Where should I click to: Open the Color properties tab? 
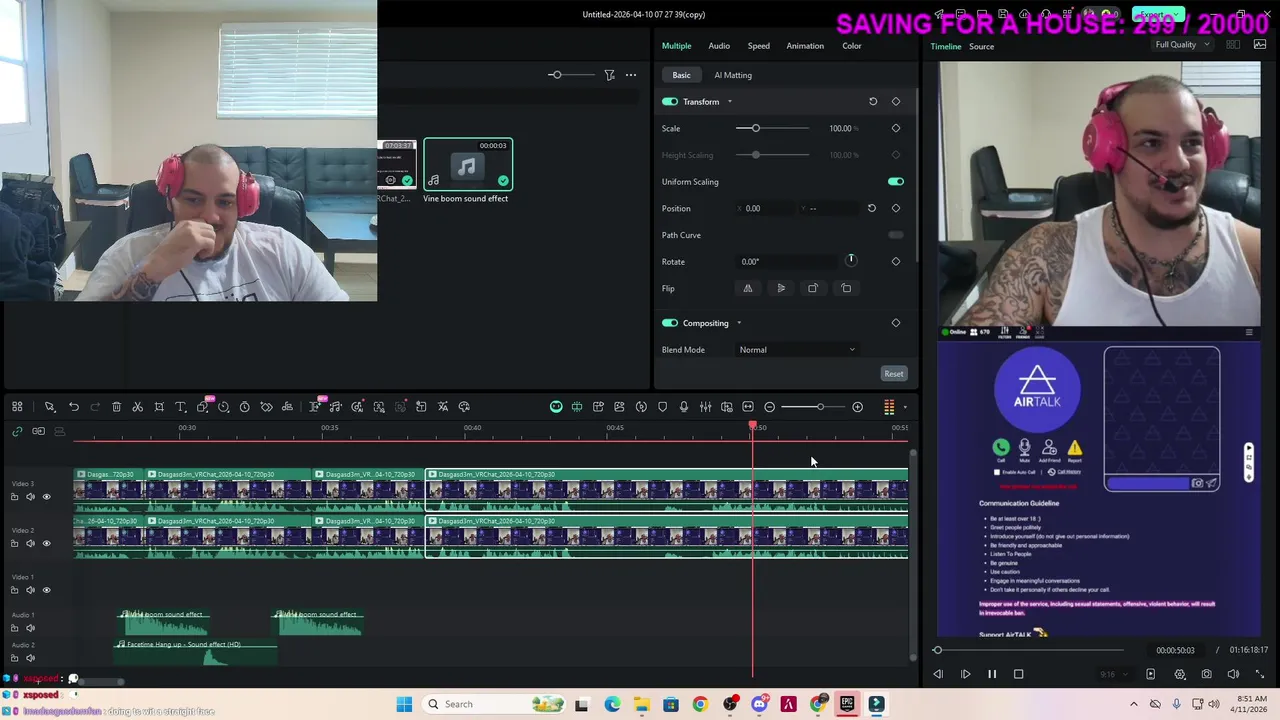click(852, 46)
